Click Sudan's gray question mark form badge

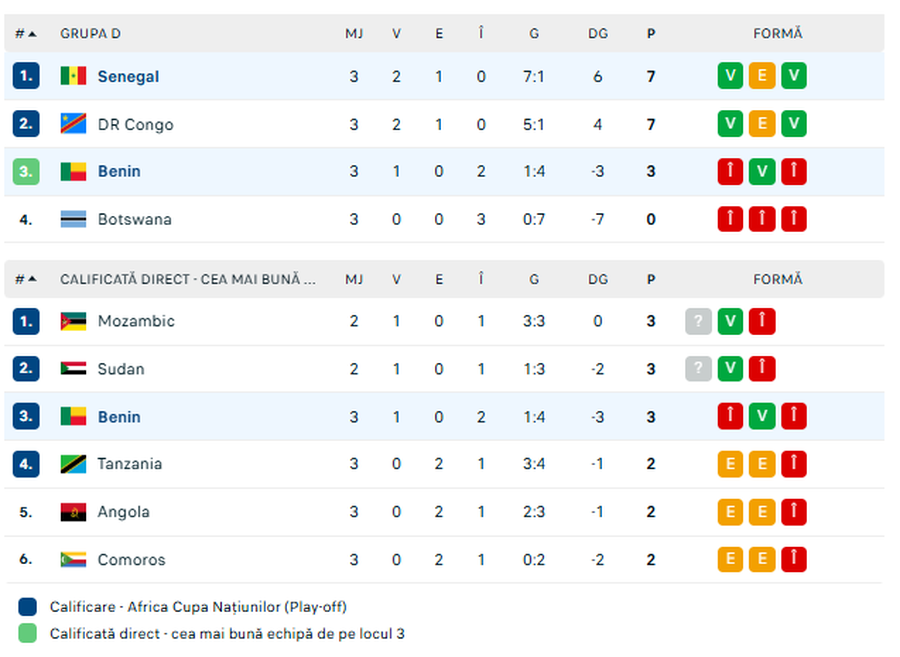698,369
